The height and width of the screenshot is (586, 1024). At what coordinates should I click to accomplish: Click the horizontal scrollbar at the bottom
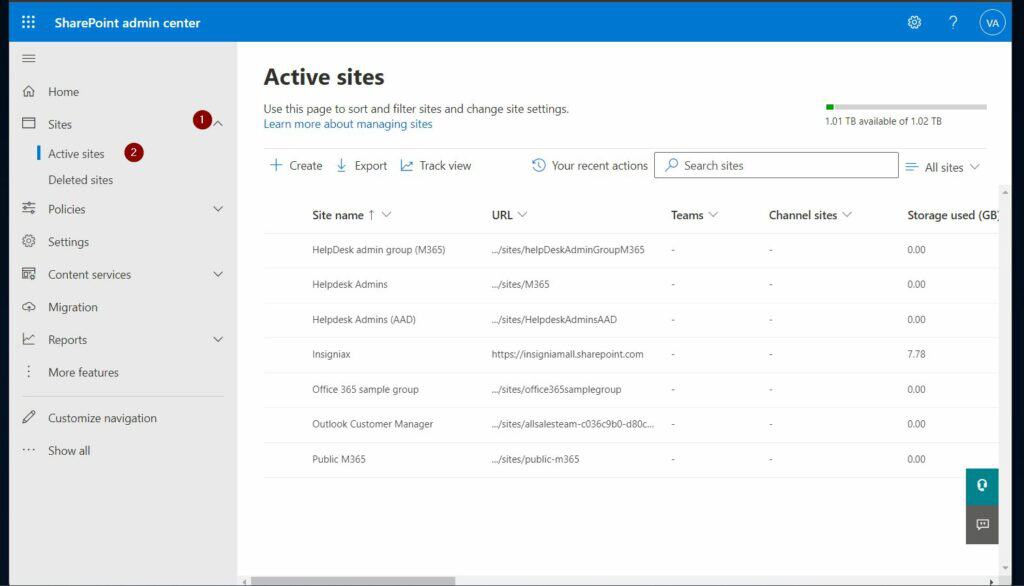(x=352, y=580)
